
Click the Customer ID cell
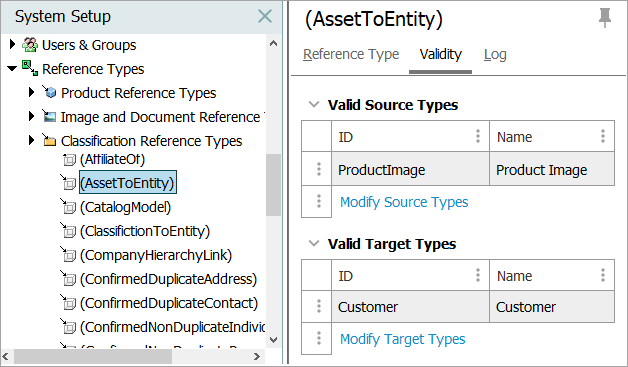coord(410,307)
